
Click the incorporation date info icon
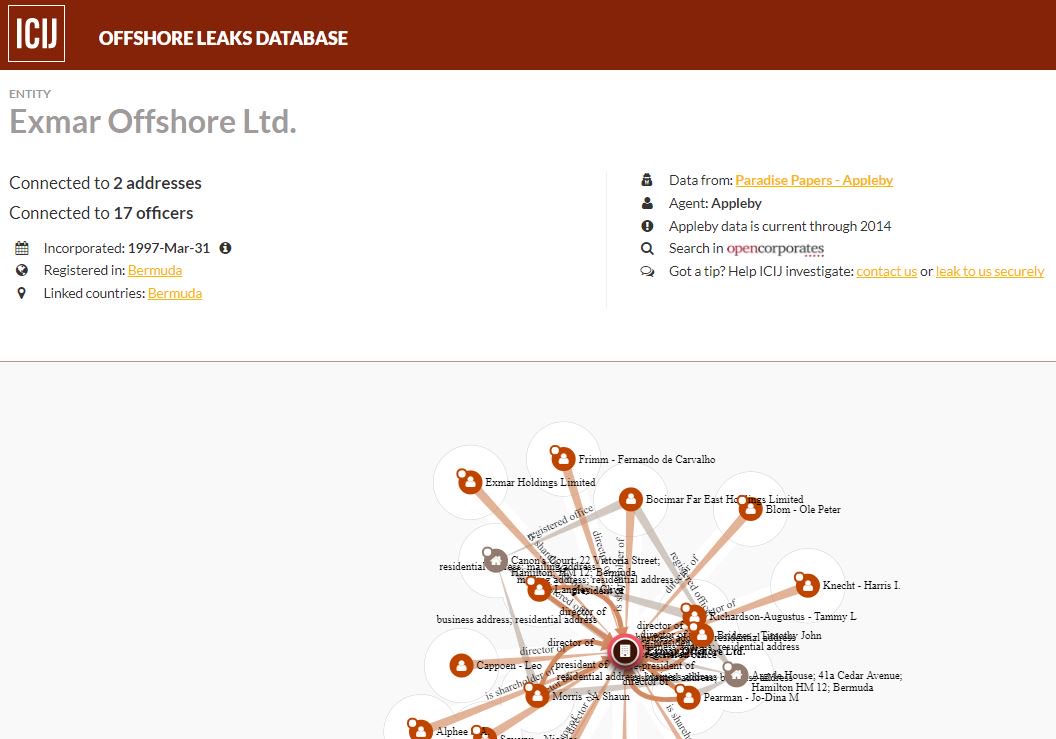pyautogui.click(x=226, y=248)
